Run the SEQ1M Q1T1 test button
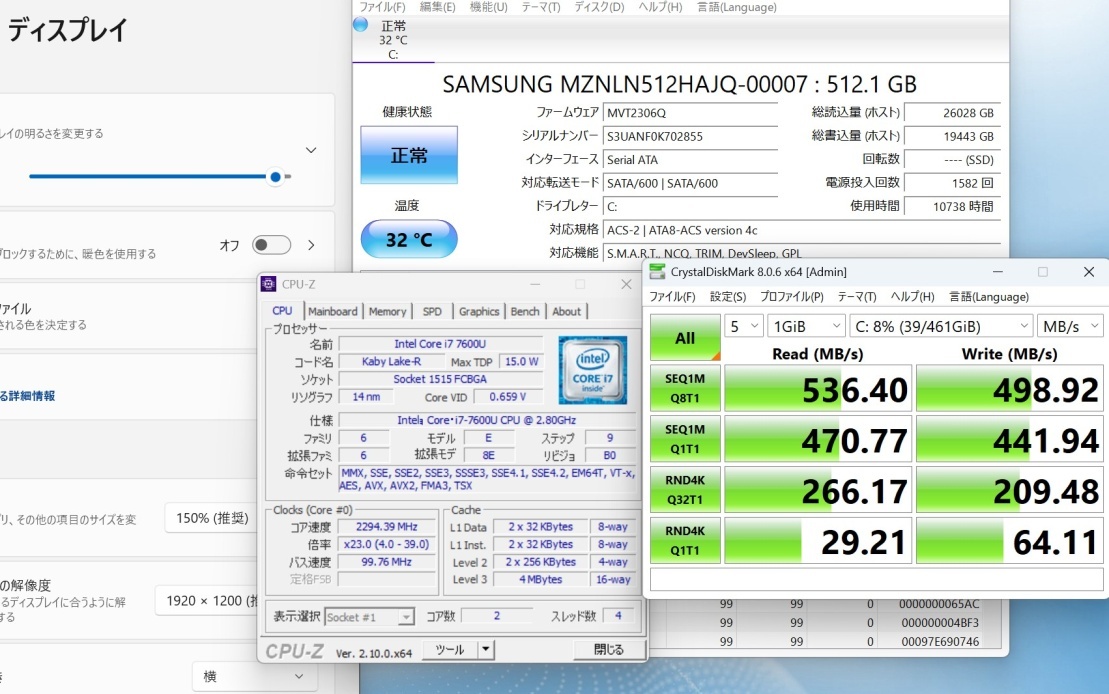 click(685, 439)
